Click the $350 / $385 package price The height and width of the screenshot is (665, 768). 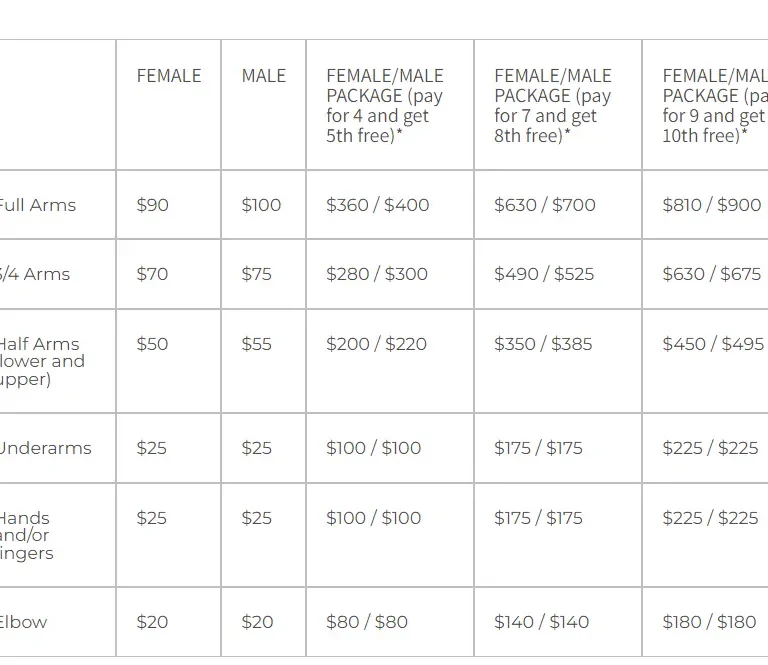pos(543,344)
